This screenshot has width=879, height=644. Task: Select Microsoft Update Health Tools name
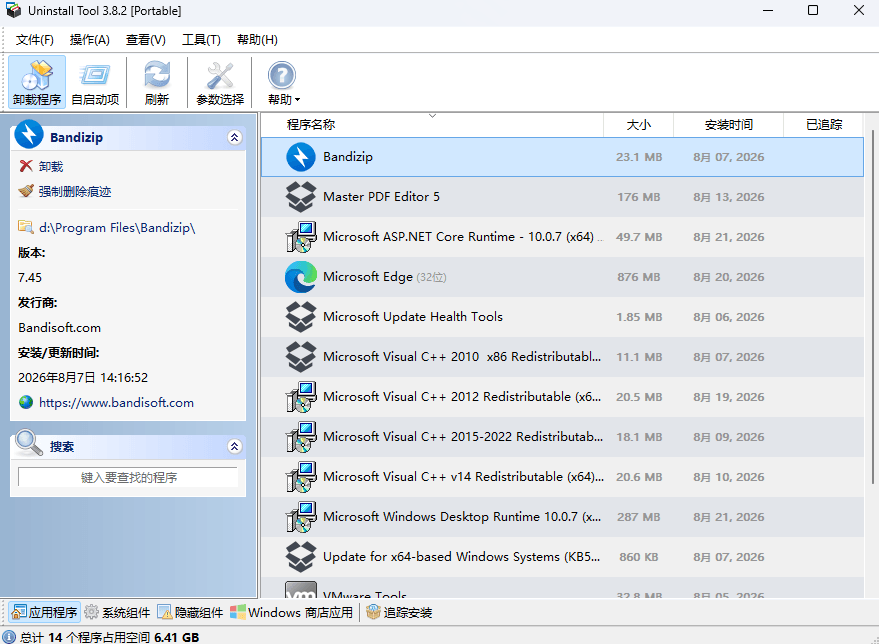413,317
